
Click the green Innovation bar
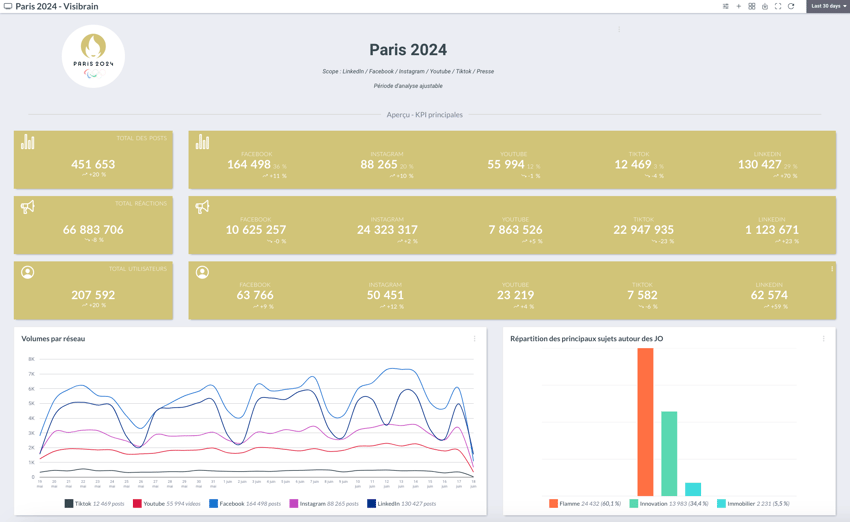[x=669, y=454]
